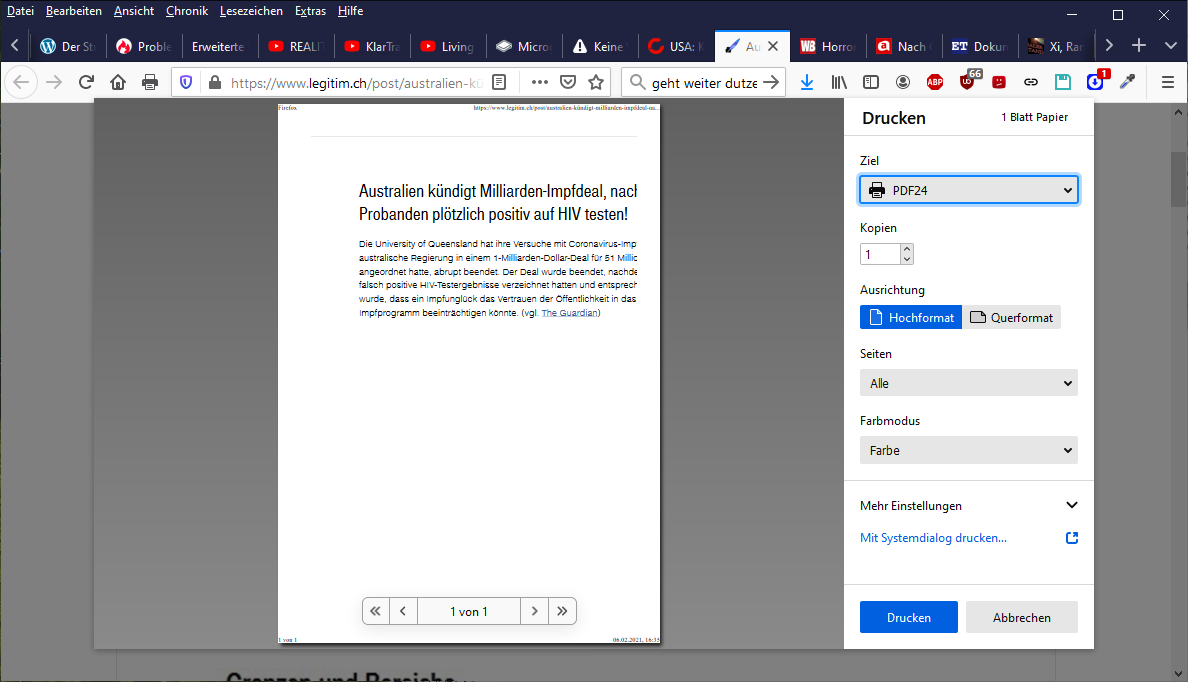Screen dimensions: 1188x682
Task: Reload the current page
Action: click(x=86, y=83)
